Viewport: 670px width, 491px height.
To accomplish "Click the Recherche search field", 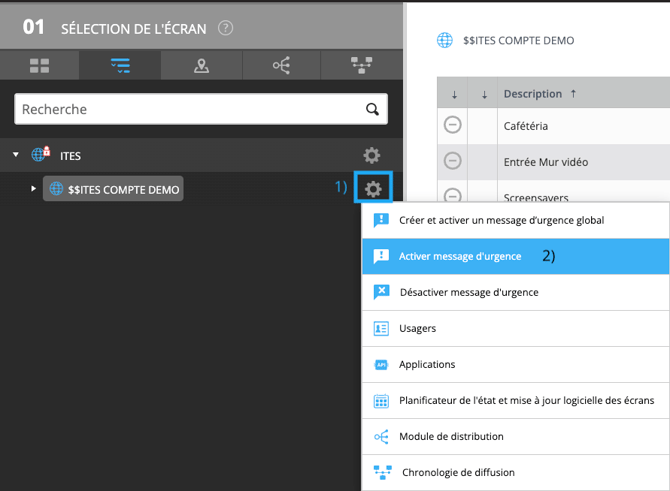I will [x=185, y=109].
